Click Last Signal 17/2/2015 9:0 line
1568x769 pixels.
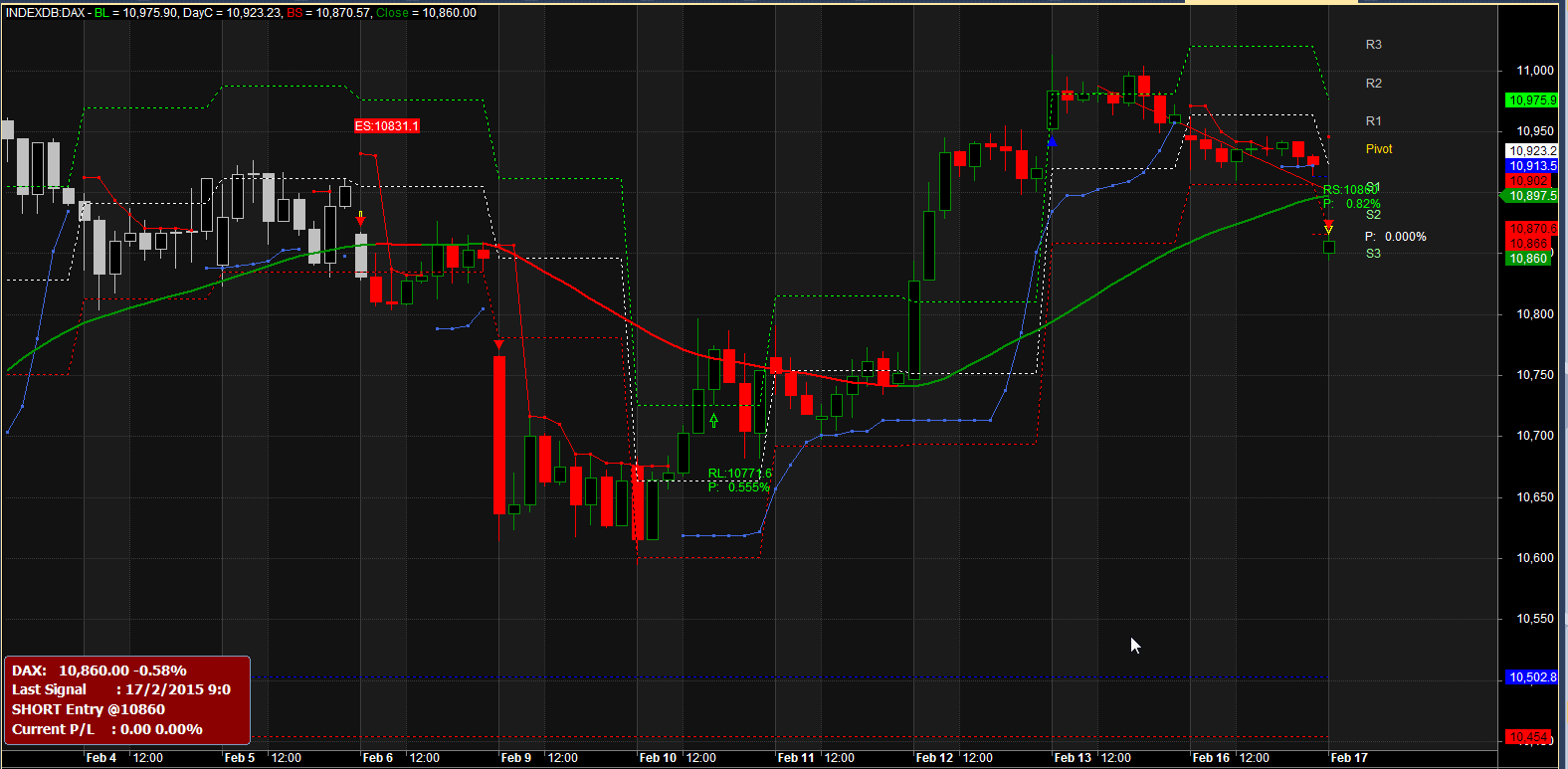point(121,689)
